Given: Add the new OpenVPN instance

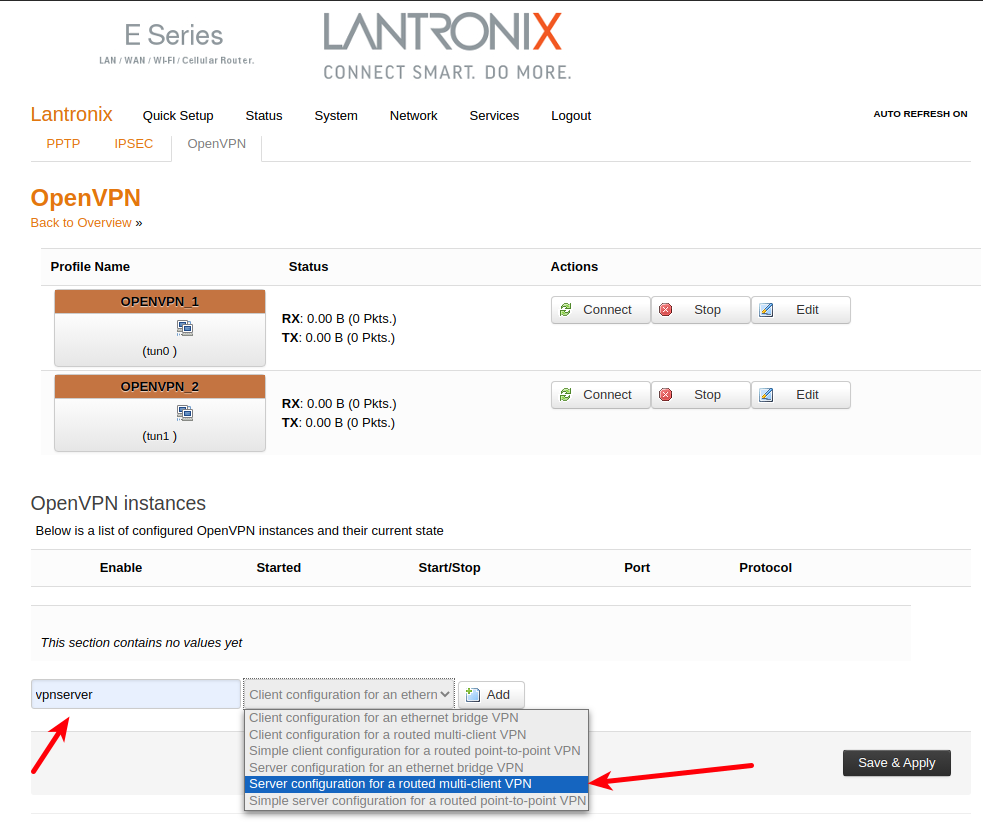Looking at the screenshot, I should (492, 695).
